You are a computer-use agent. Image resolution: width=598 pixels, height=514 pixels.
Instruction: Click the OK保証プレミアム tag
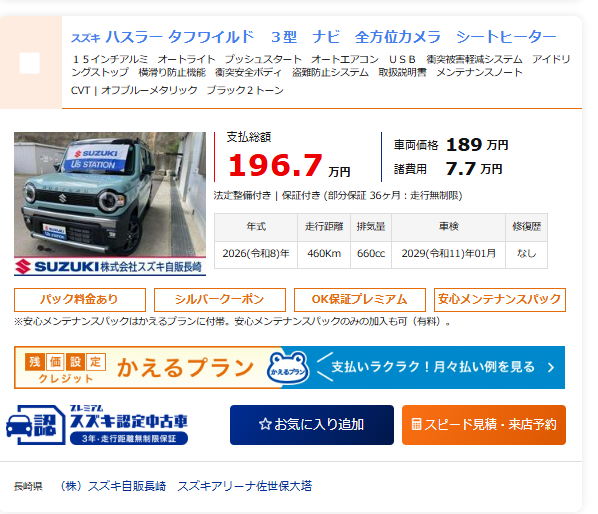[360, 300]
